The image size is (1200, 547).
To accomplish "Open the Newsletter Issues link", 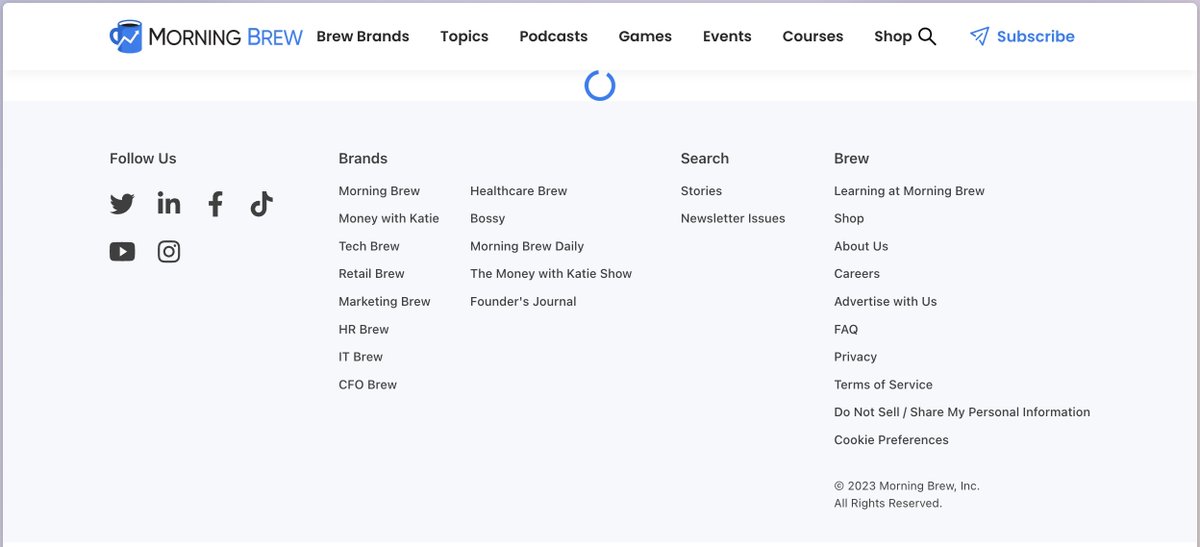I will (x=733, y=218).
